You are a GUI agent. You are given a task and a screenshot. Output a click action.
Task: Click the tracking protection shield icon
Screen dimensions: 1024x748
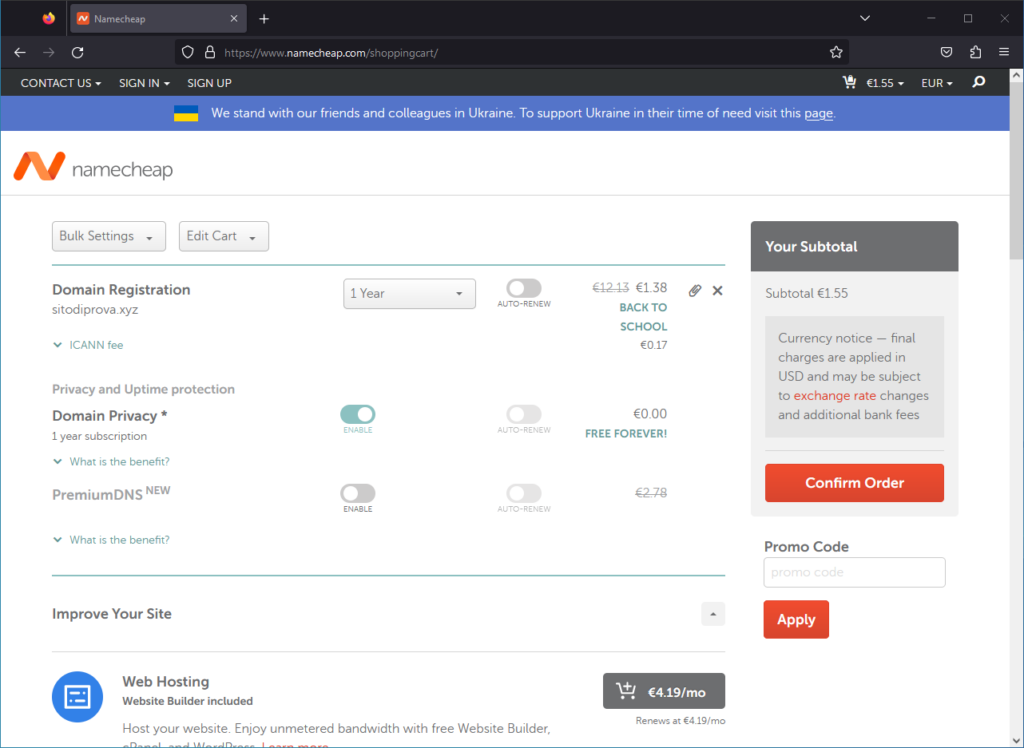tap(187, 52)
